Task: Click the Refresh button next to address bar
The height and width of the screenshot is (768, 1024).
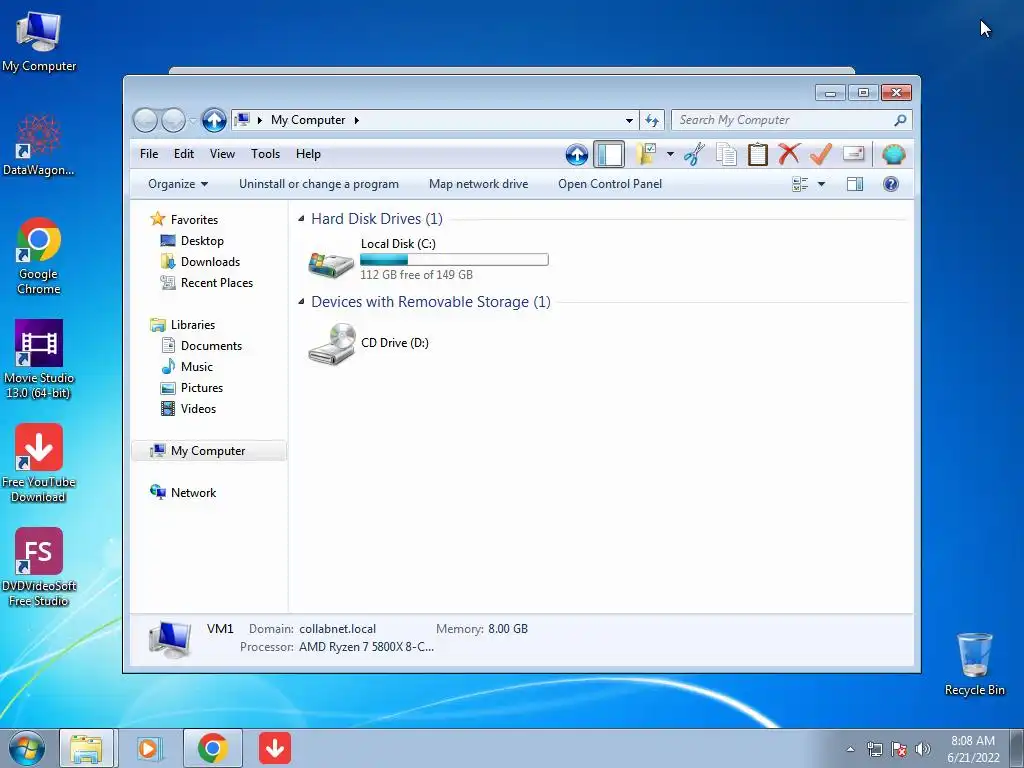Action: pyautogui.click(x=652, y=120)
